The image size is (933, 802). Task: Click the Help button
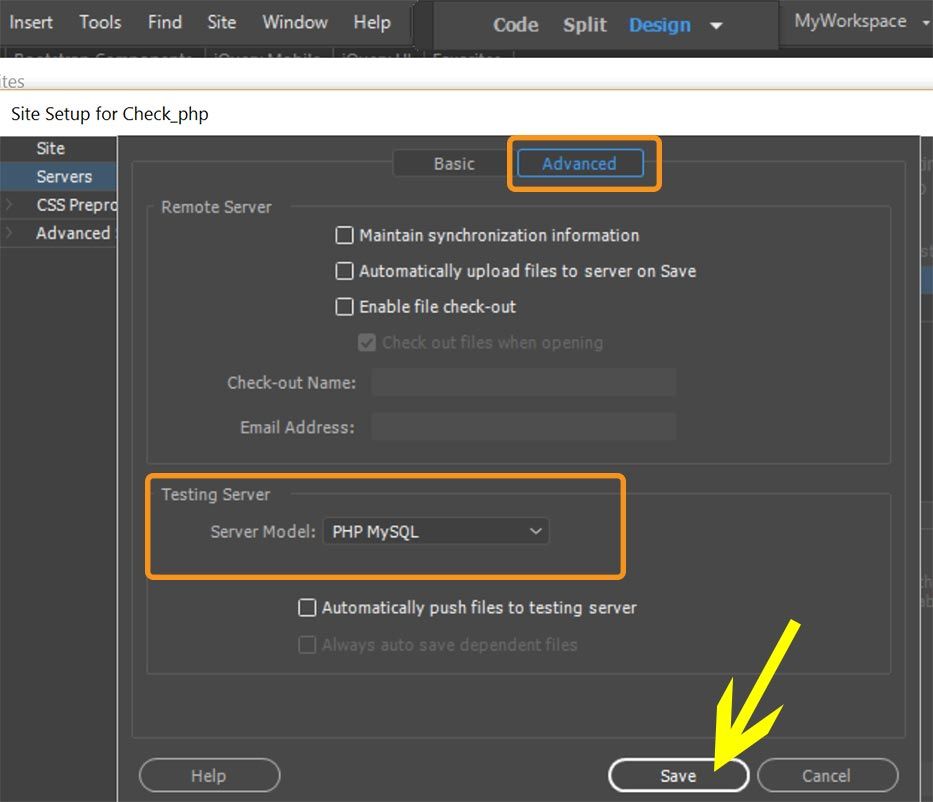(x=209, y=775)
